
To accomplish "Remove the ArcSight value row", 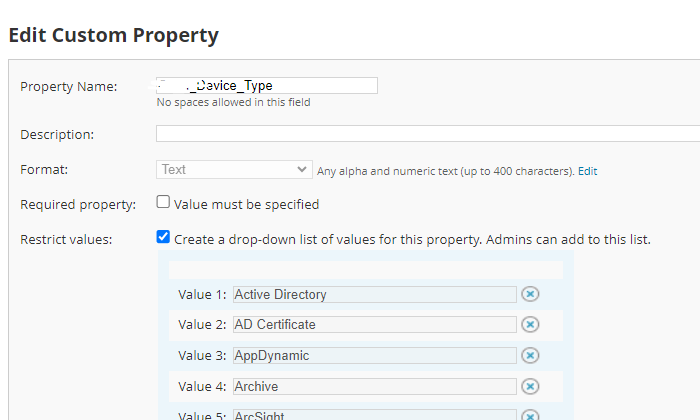I will 530,416.
